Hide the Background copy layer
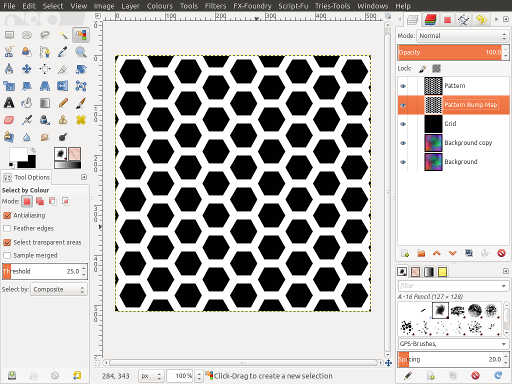The image size is (512, 384). [x=403, y=143]
